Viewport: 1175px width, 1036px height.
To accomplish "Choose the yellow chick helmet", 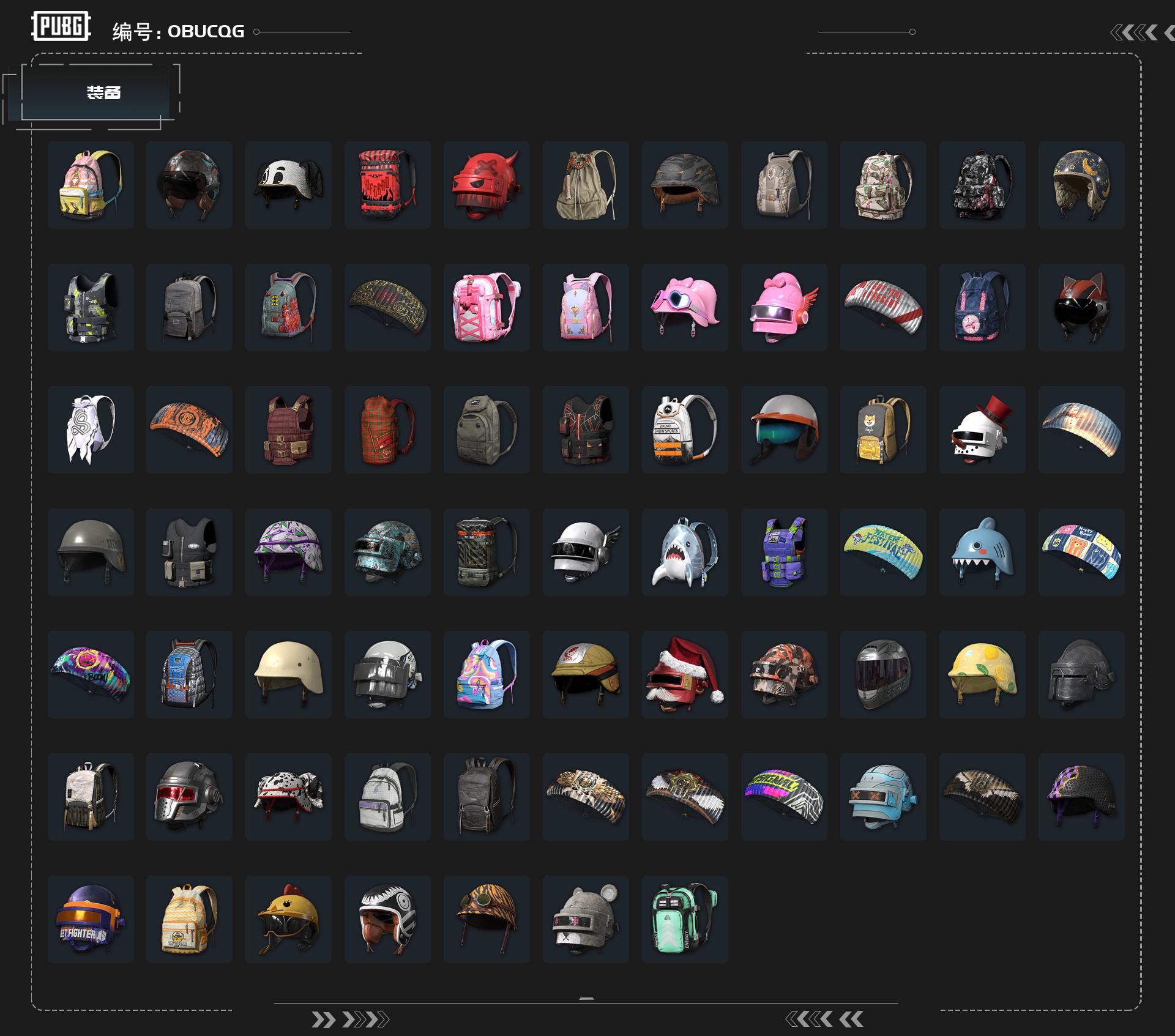I will click(x=289, y=919).
